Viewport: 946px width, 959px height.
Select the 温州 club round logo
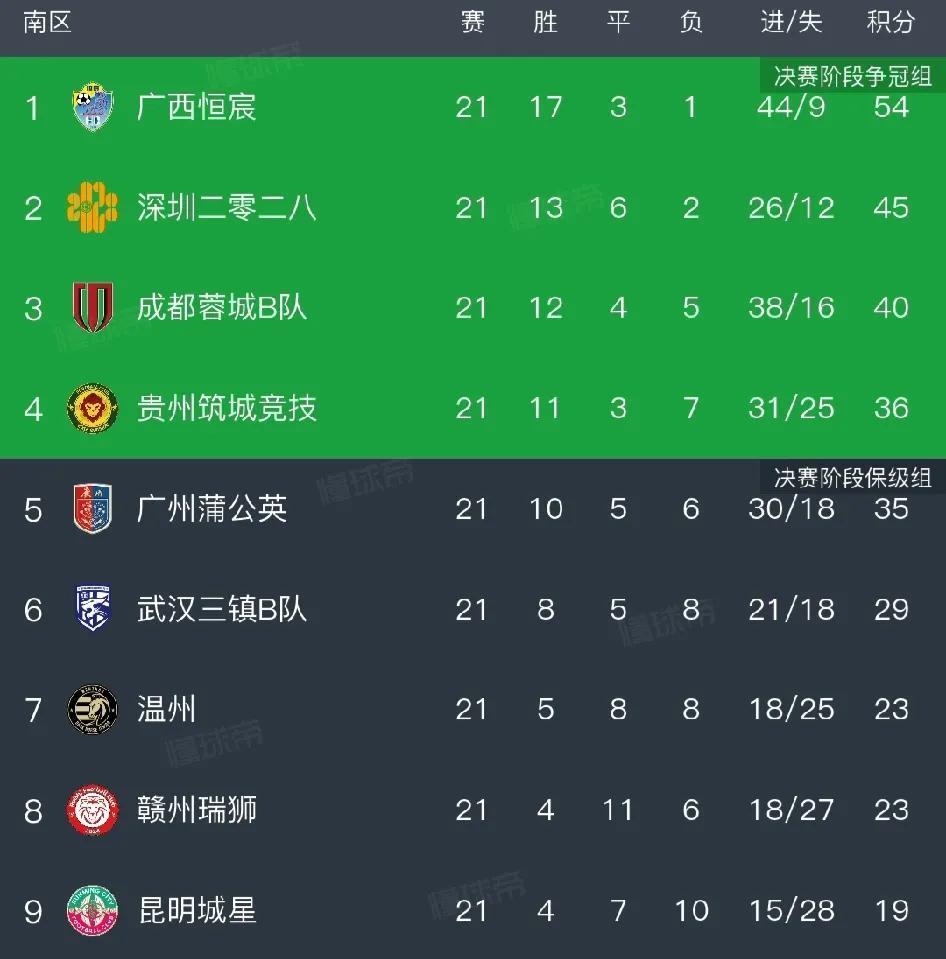(93, 709)
